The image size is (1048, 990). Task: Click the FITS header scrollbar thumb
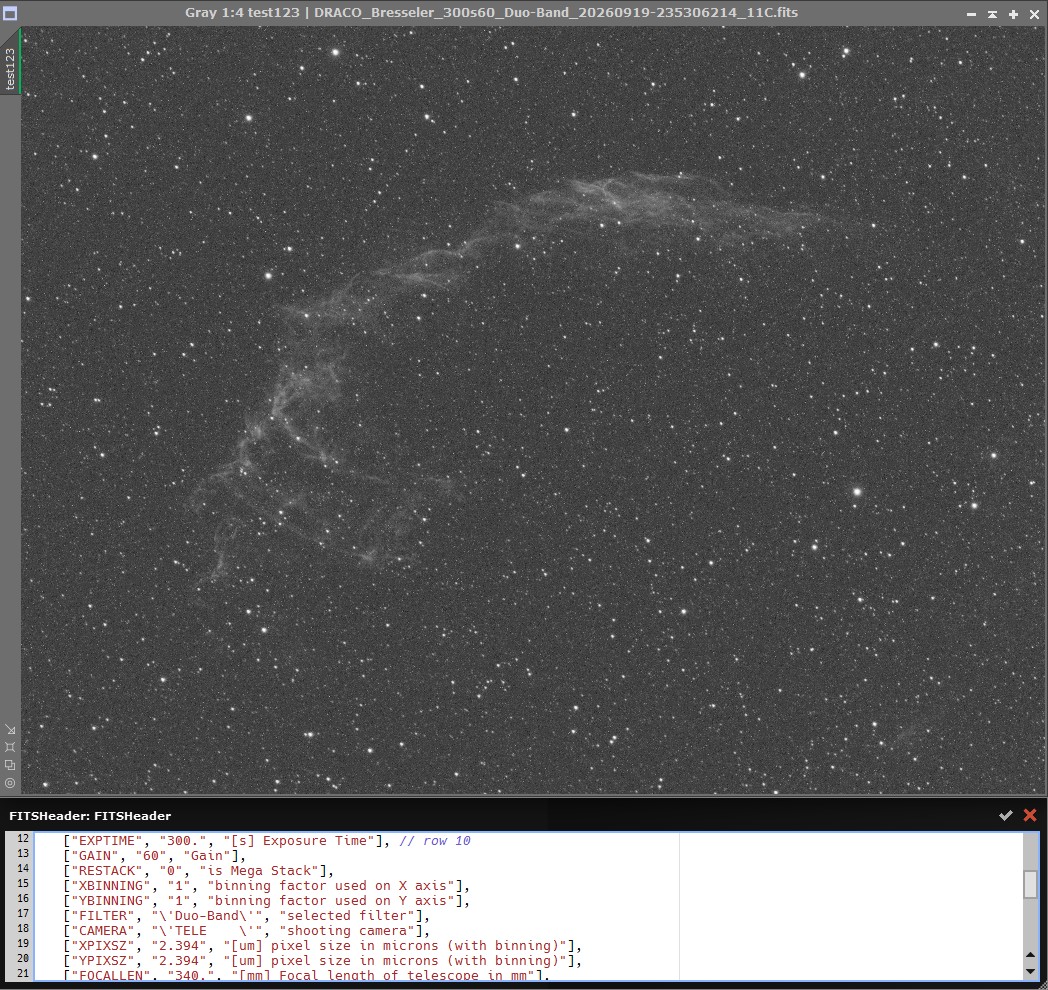(x=1030, y=884)
